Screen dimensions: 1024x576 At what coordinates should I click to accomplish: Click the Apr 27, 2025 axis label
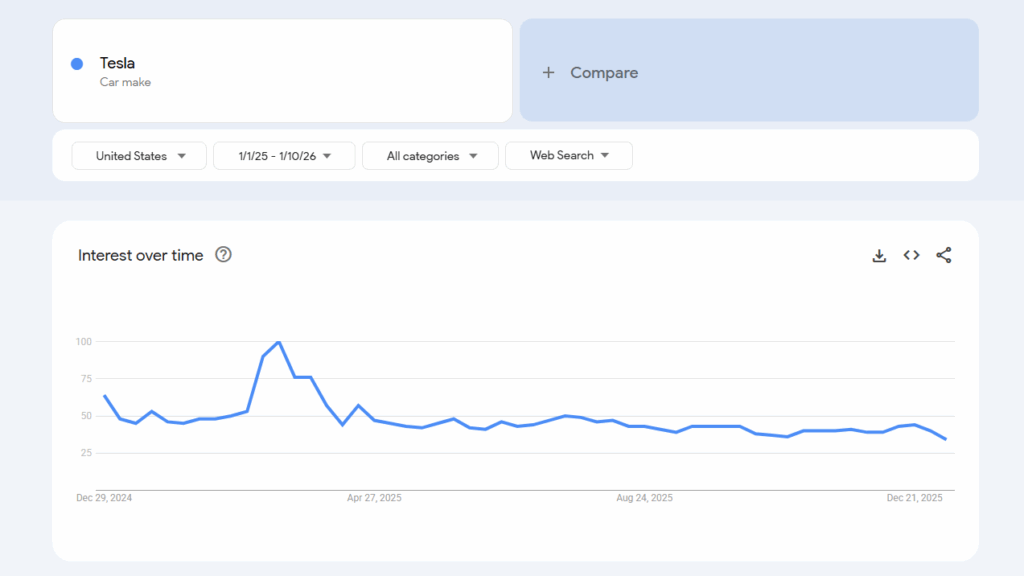point(376,497)
